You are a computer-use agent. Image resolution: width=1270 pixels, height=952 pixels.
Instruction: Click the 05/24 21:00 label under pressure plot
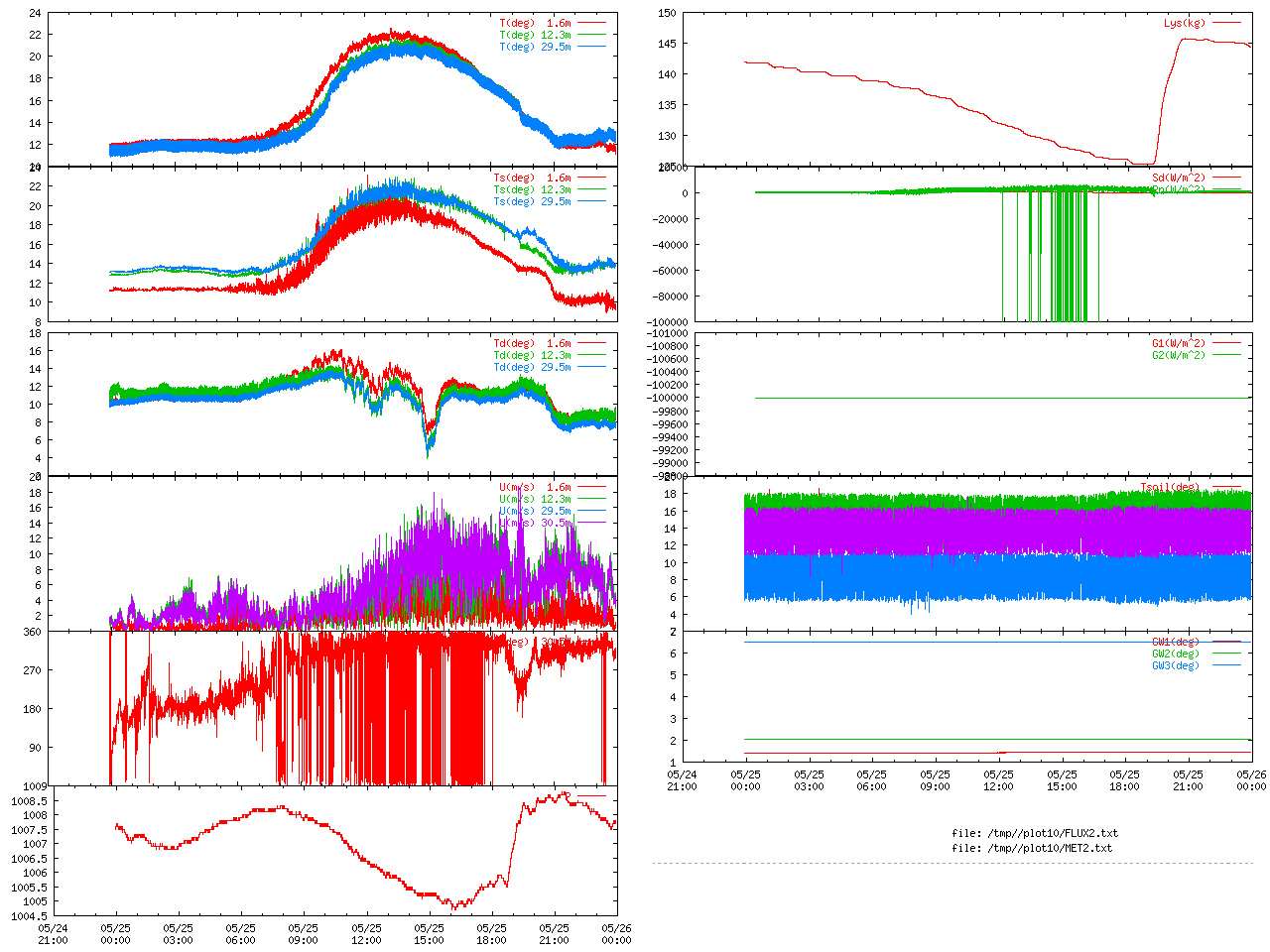point(53,934)
